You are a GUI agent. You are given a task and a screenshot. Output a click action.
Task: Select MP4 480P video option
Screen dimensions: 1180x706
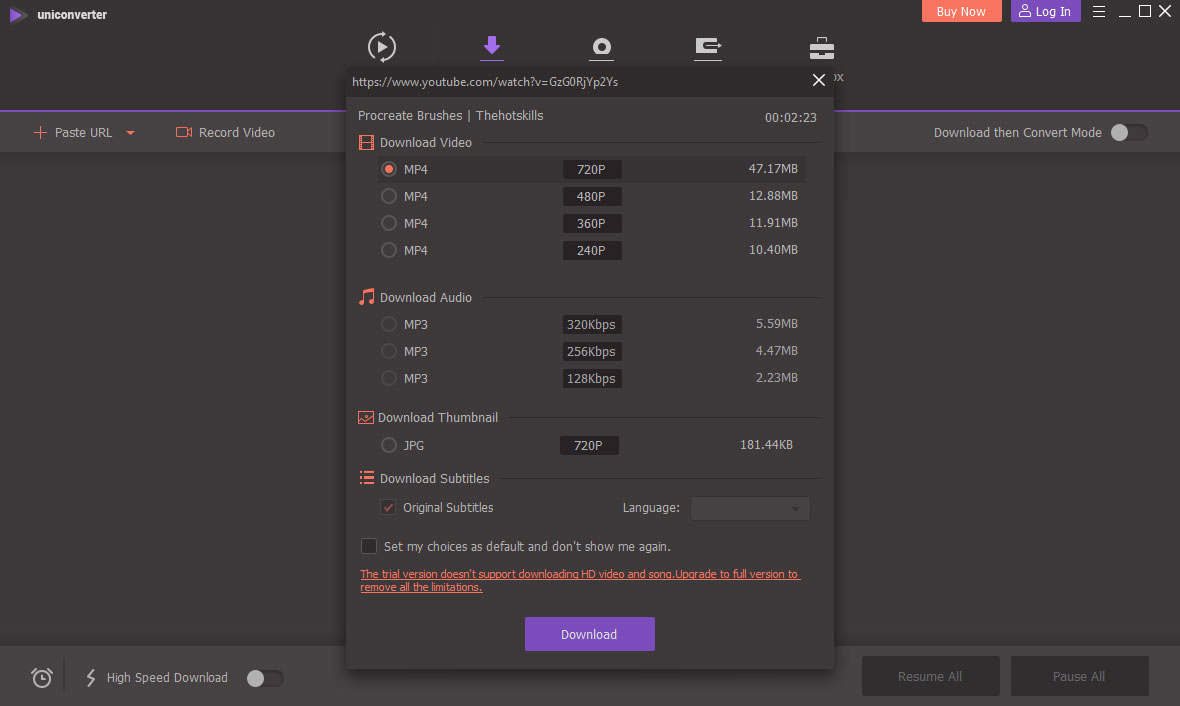click(388, 196)
